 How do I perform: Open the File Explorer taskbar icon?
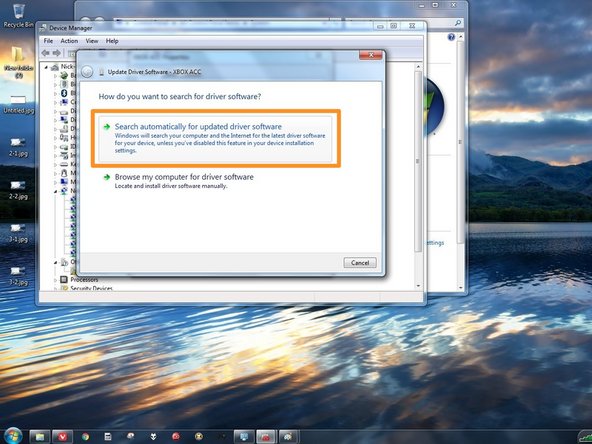tap(40, 437)
